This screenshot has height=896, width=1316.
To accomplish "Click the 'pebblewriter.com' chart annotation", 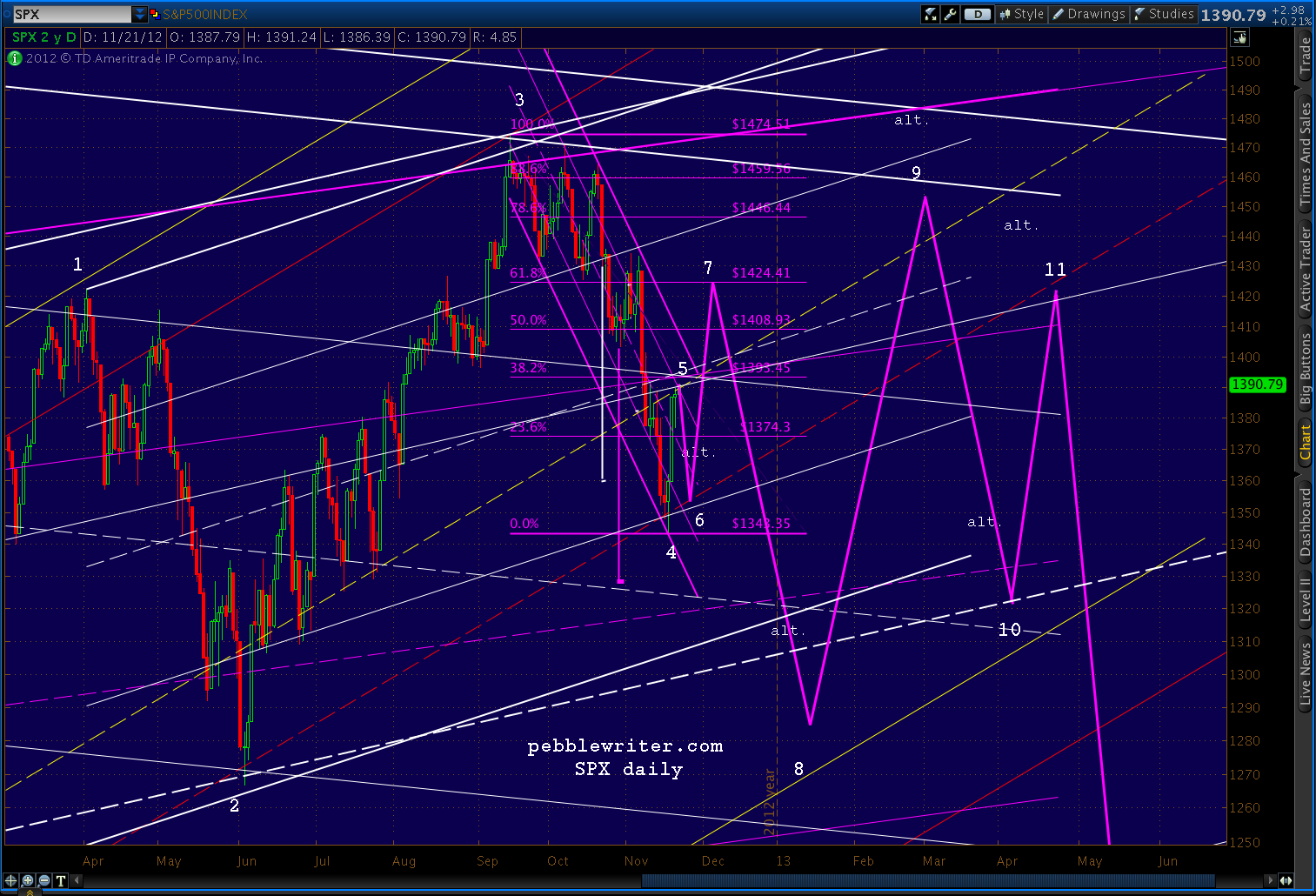I will [625, 746].
